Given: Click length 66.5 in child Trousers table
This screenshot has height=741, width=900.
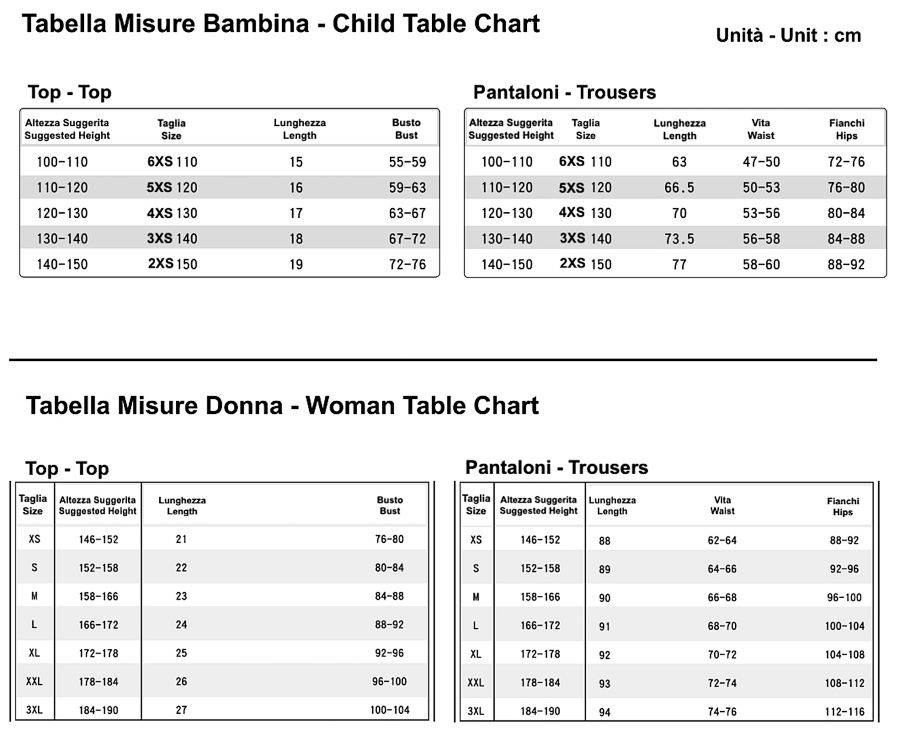Looking at the screenshot, I should tap(679, 188).
